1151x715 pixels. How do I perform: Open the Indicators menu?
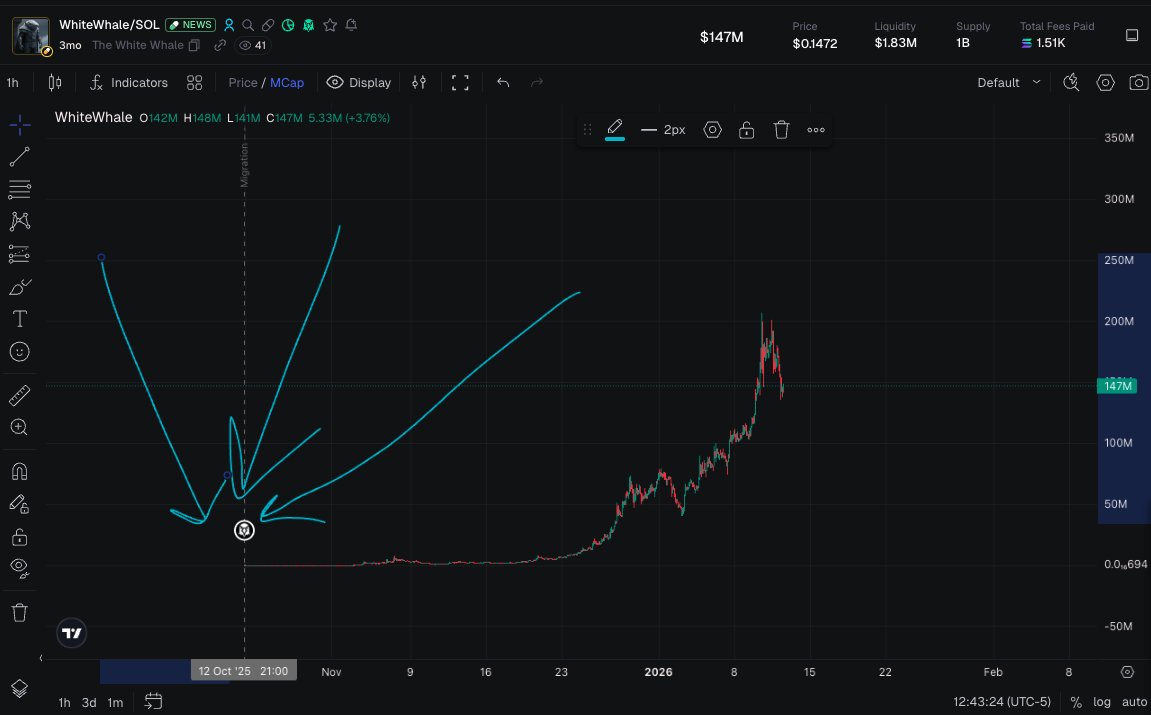click(129, 83)
